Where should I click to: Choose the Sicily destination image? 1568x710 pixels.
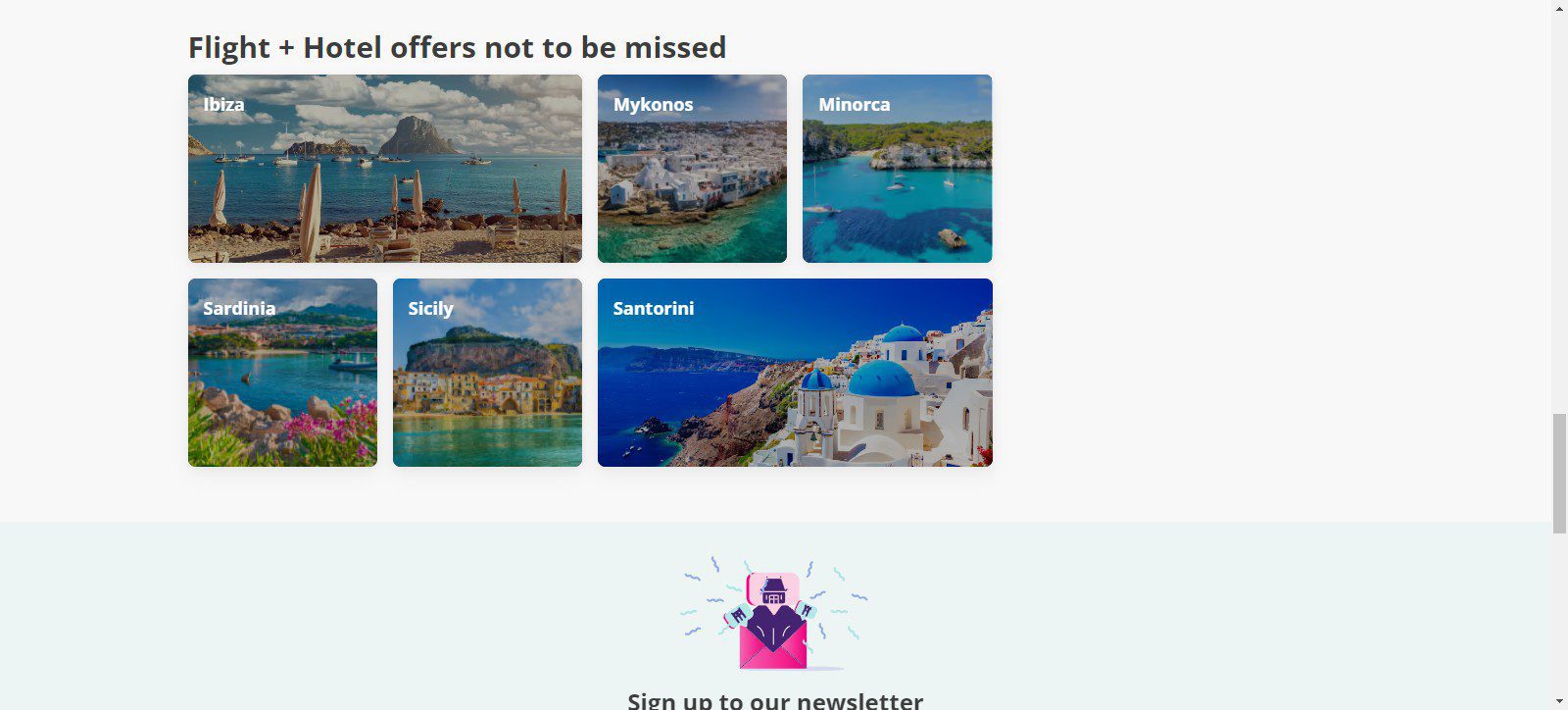click(487, 373)
